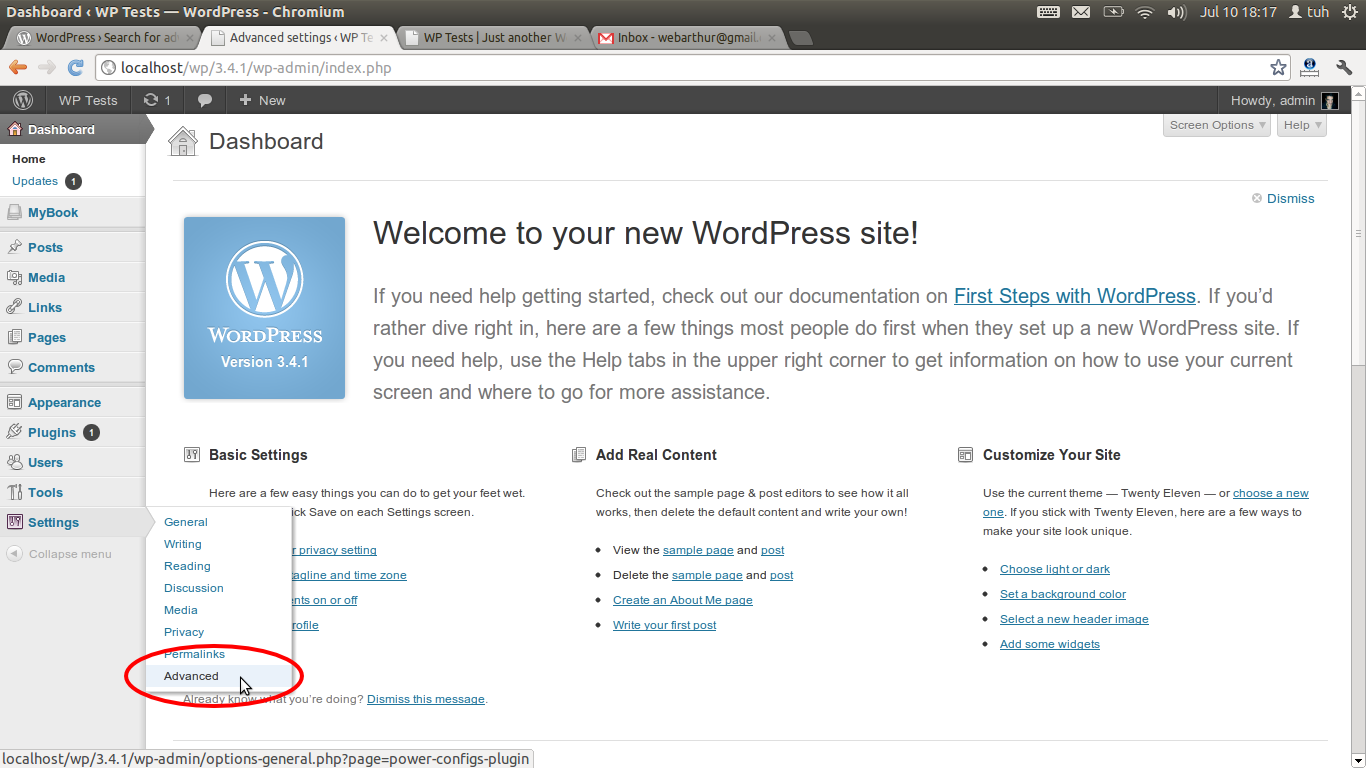
Task: Open the system mail indicator icon
Action: pos(1081,12)
